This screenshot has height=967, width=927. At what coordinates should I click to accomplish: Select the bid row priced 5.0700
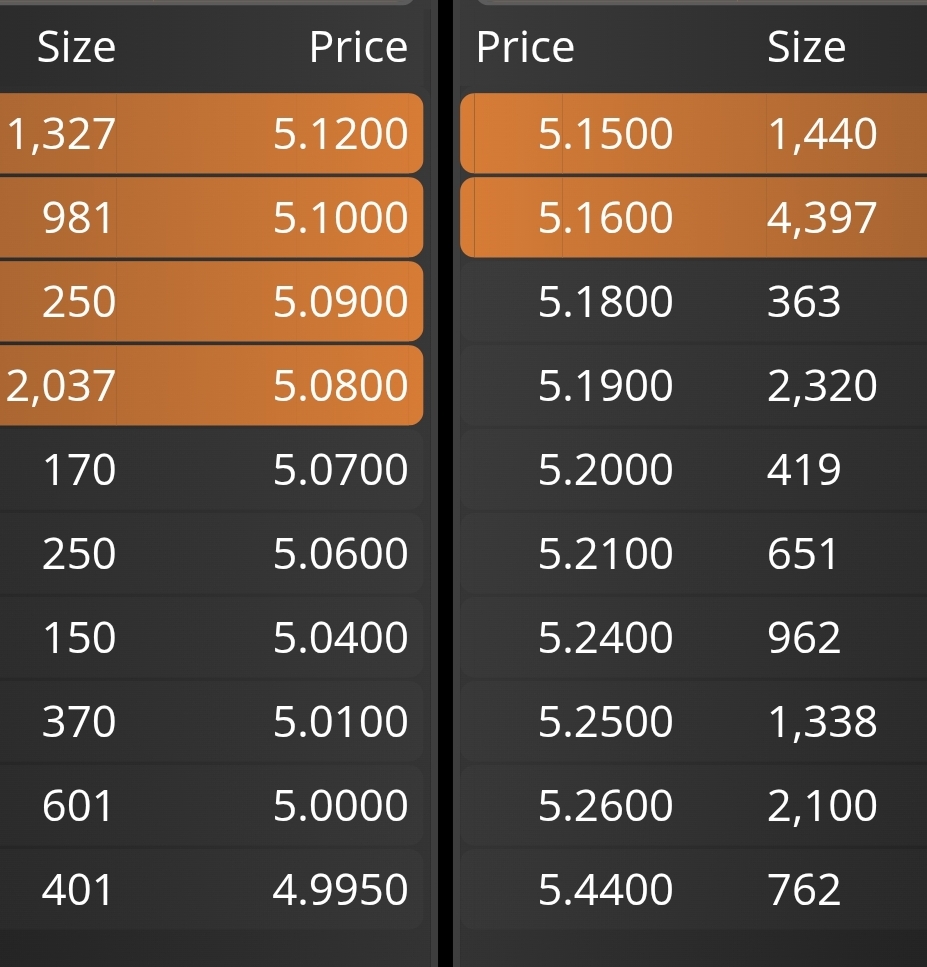coord(212,469)
